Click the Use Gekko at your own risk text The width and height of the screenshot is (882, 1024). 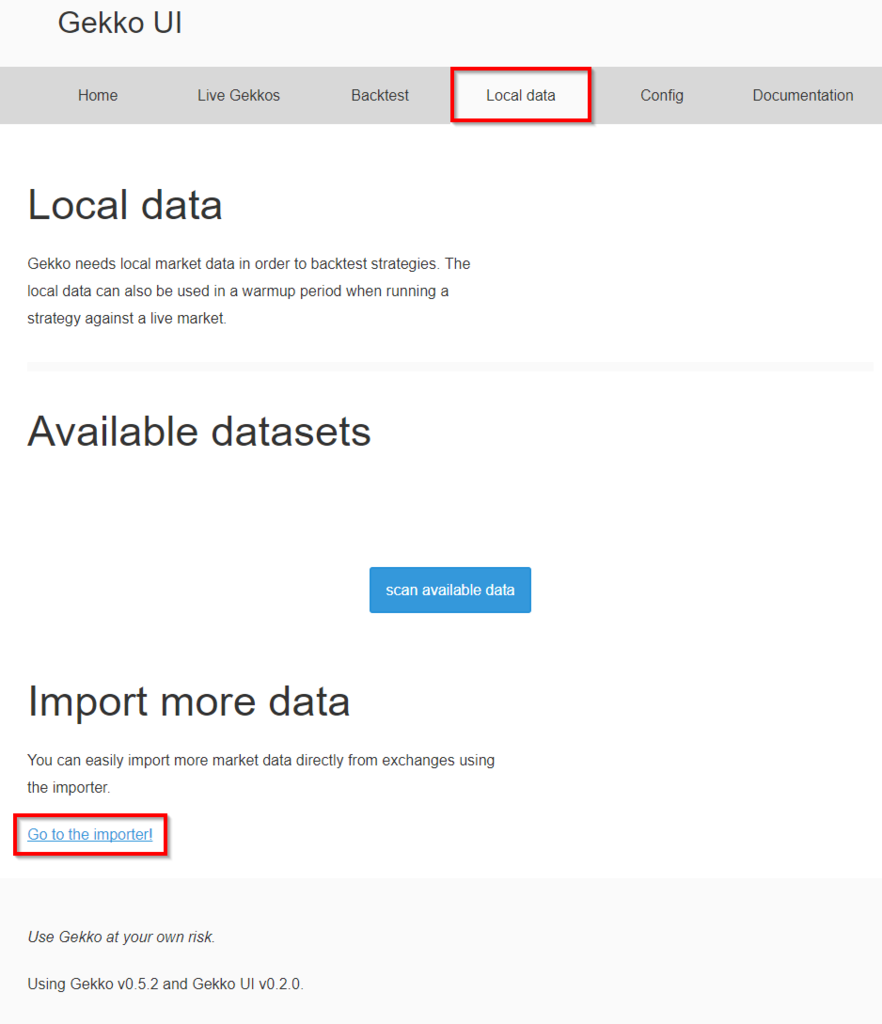coord(121,937)
